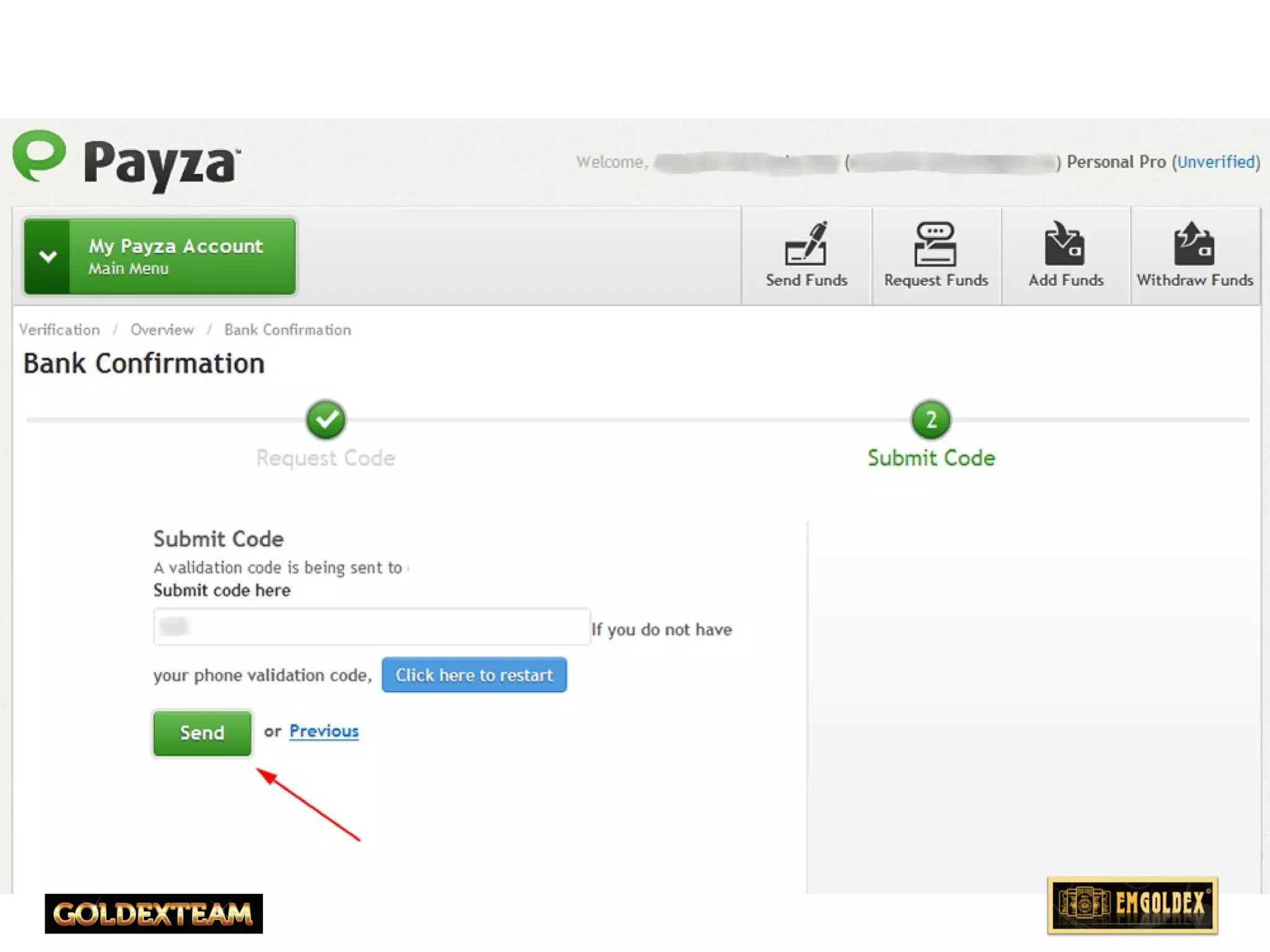
Task: Select the Withdraw Funds wallet icon
Action: pyautogui.click(x=1194, y=243)
